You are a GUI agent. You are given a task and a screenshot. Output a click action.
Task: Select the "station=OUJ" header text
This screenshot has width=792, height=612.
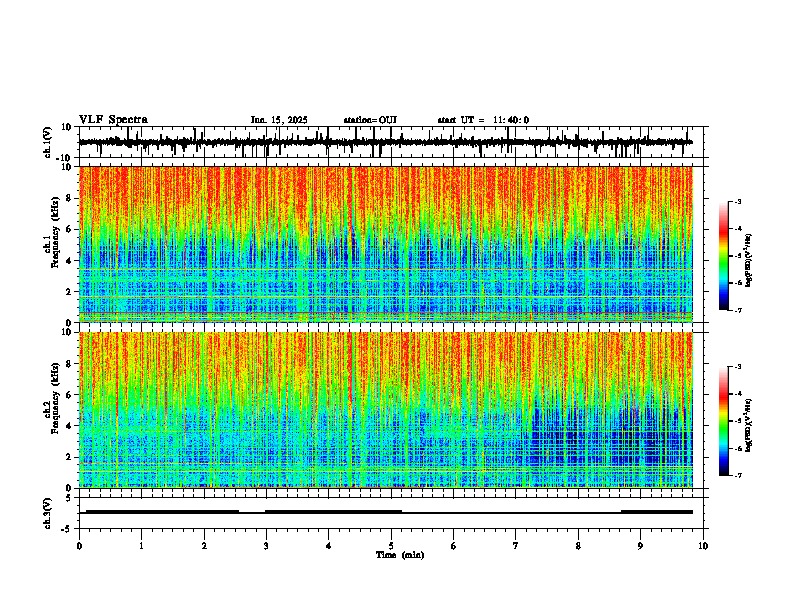(x=370, y=120)
